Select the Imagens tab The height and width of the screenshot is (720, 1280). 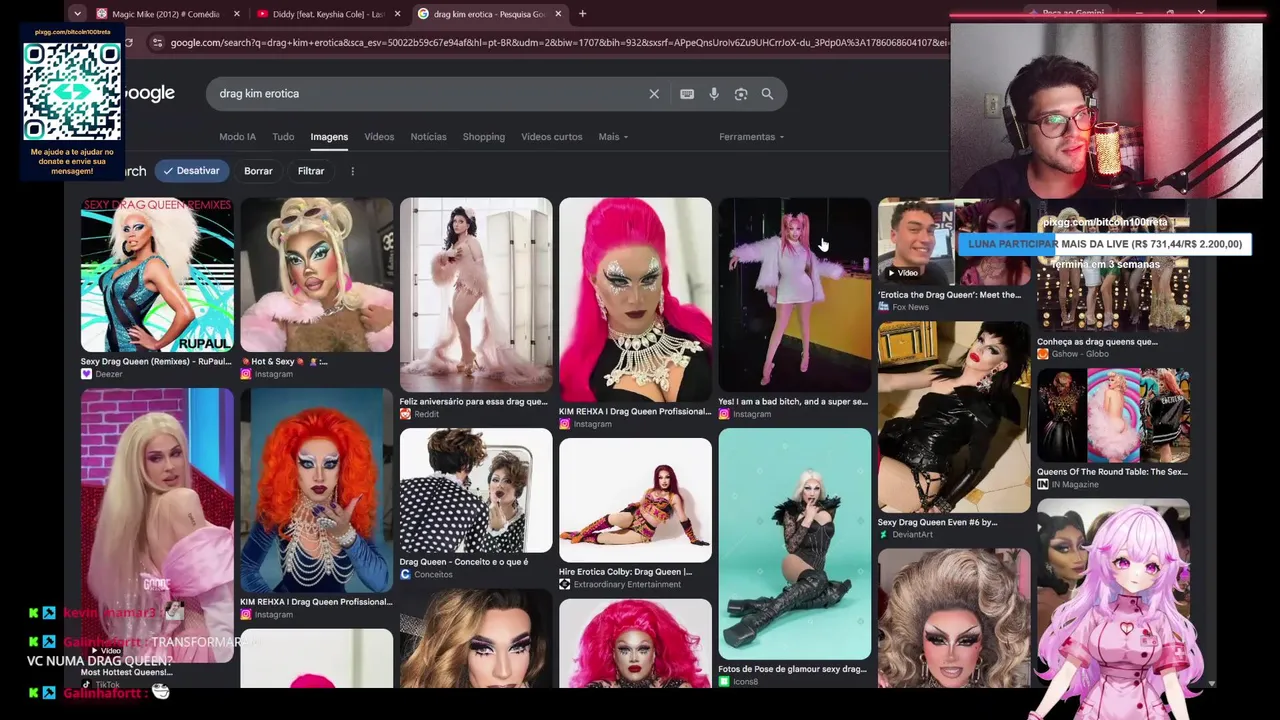pyautogui.click(x=329, y=137)
